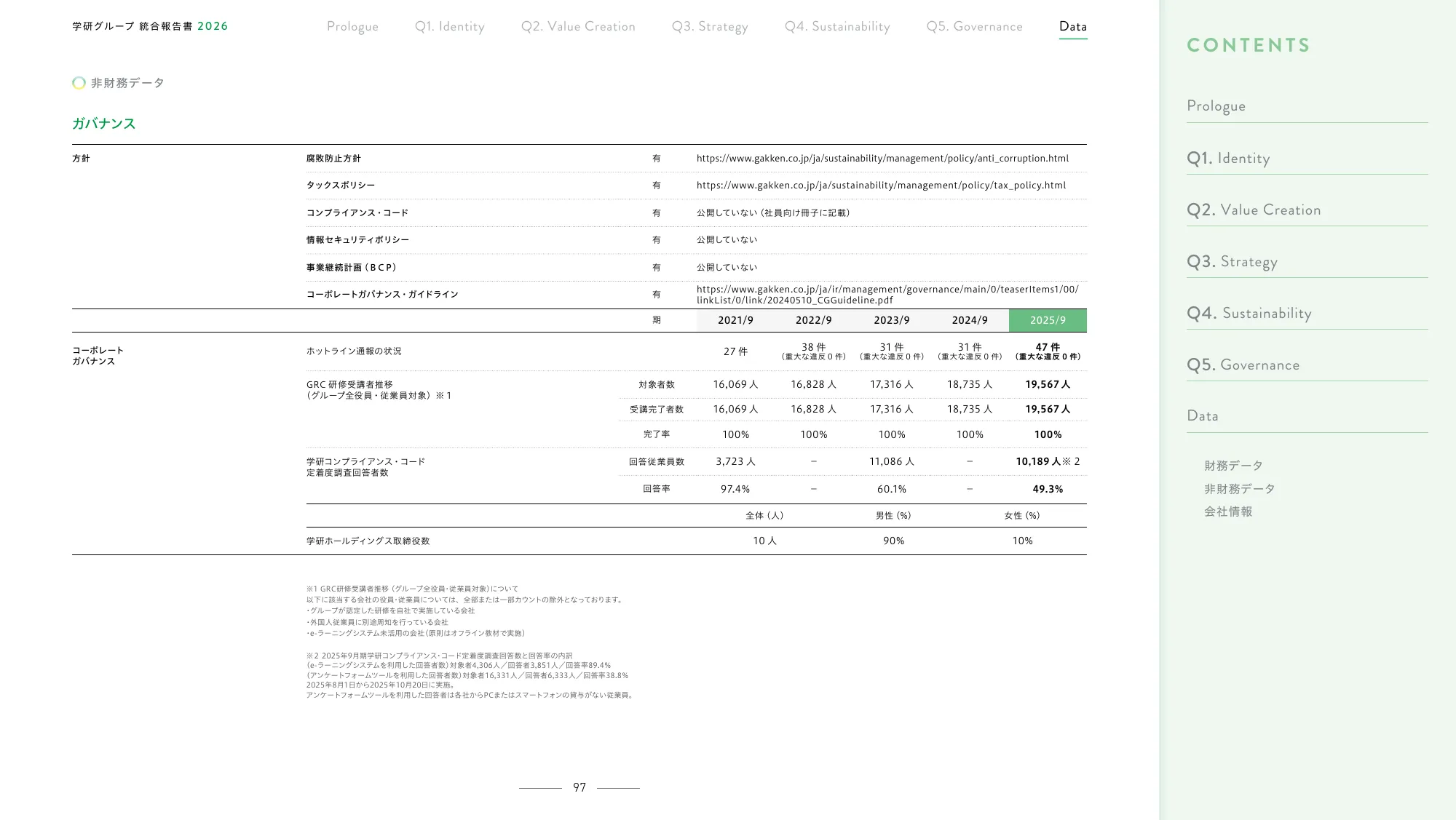Click the GRC 研修受講者推移 row label

[x=379, y=390]
